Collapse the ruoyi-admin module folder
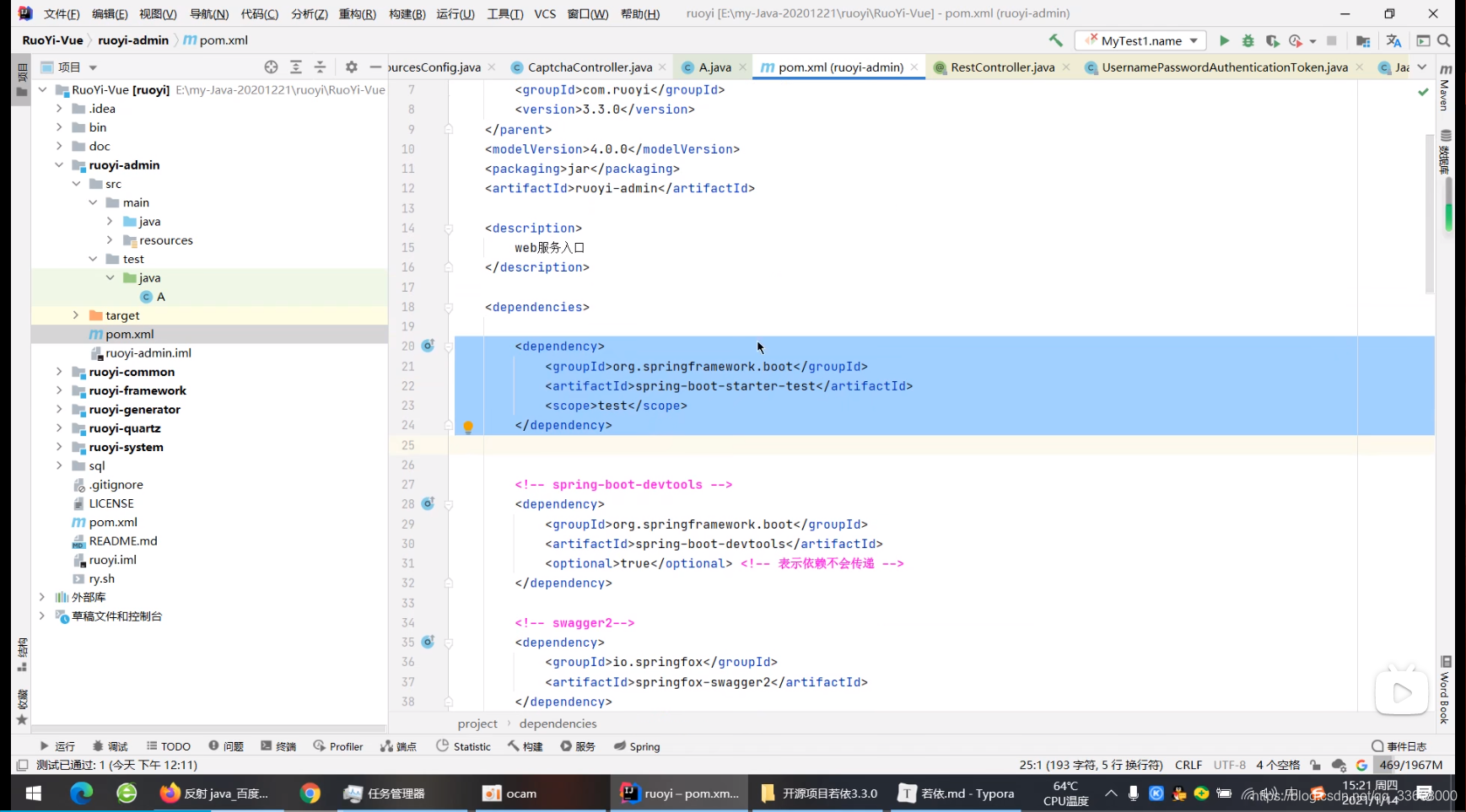 point(59,165)
